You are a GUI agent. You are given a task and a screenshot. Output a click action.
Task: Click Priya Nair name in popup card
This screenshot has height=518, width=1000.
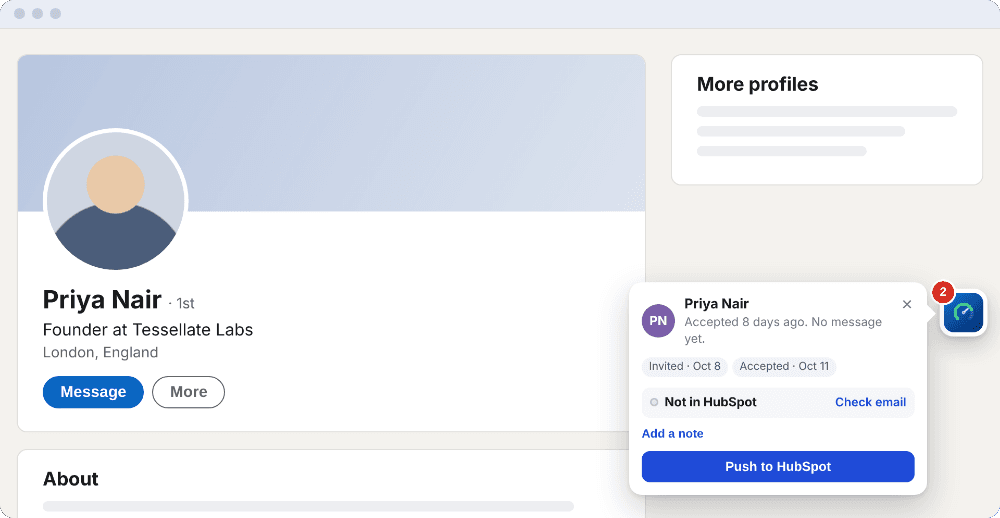[x=716, y=304]
